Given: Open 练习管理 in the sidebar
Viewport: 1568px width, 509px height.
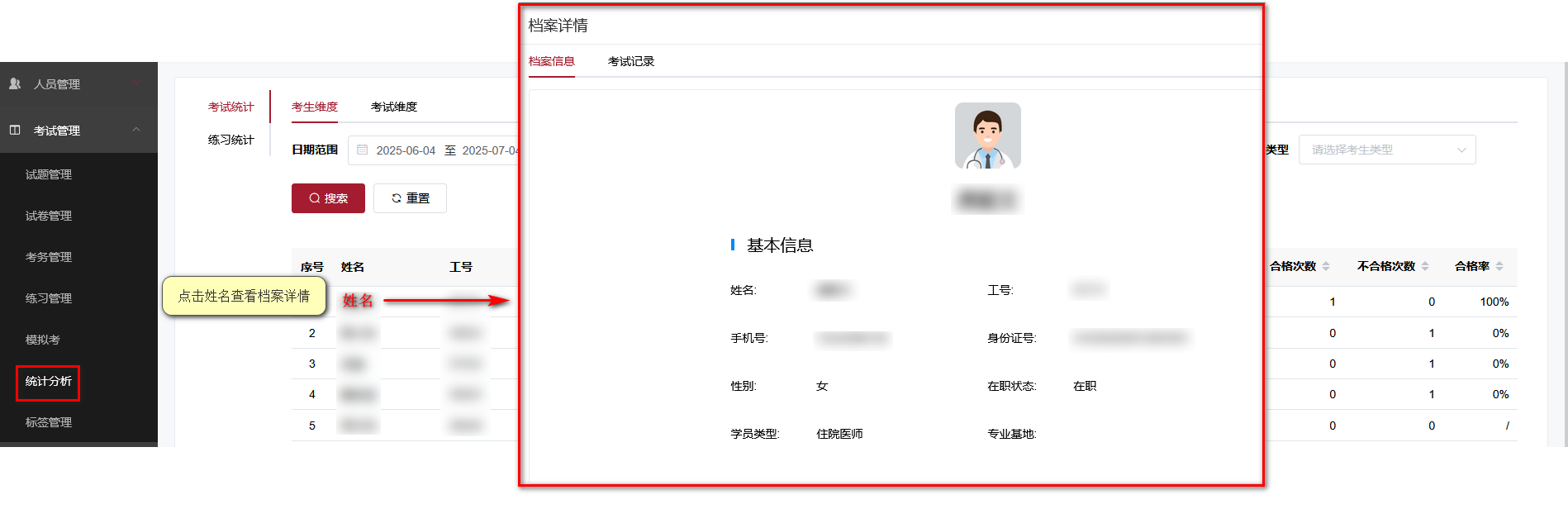Looking at the screenshot, I should 49,298.
